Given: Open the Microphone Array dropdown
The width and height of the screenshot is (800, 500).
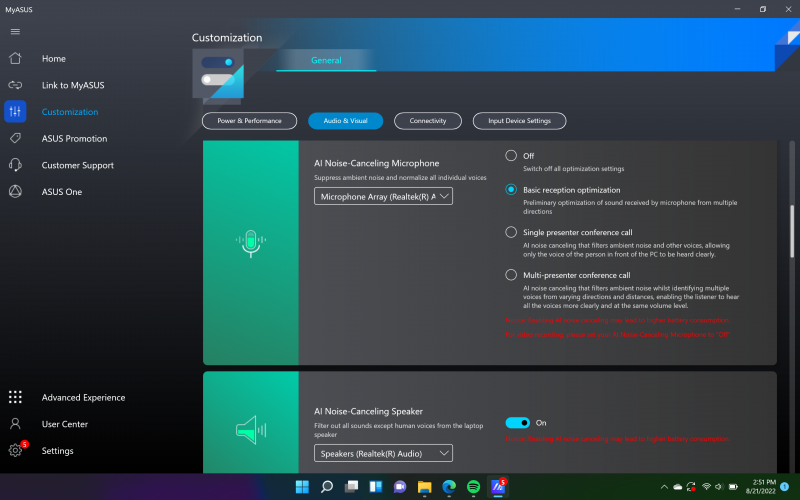Looking at the screenshot, I should click(x=383, y=196).
